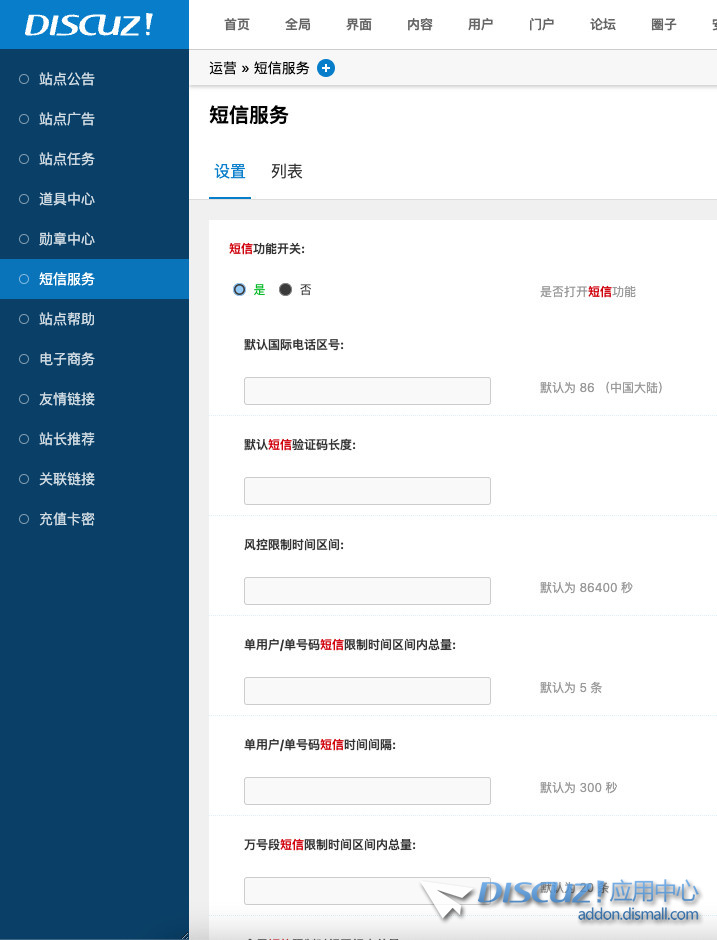Open 充值卡密 in the sidebar
Screen dimensions: 717x940
[67, 519]
